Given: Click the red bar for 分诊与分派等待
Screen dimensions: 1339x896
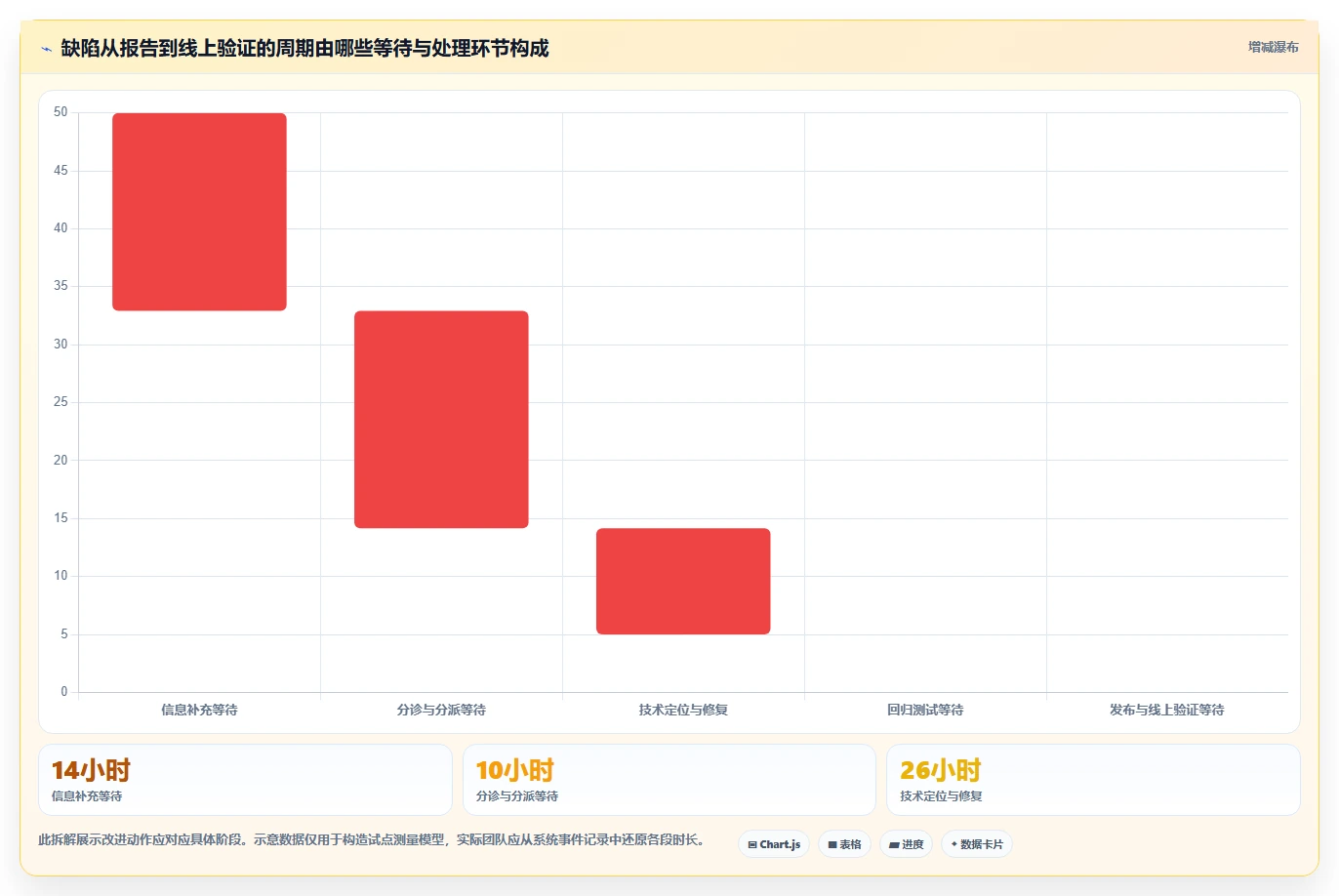Looking at the screenshot, I should pos(441,420).
